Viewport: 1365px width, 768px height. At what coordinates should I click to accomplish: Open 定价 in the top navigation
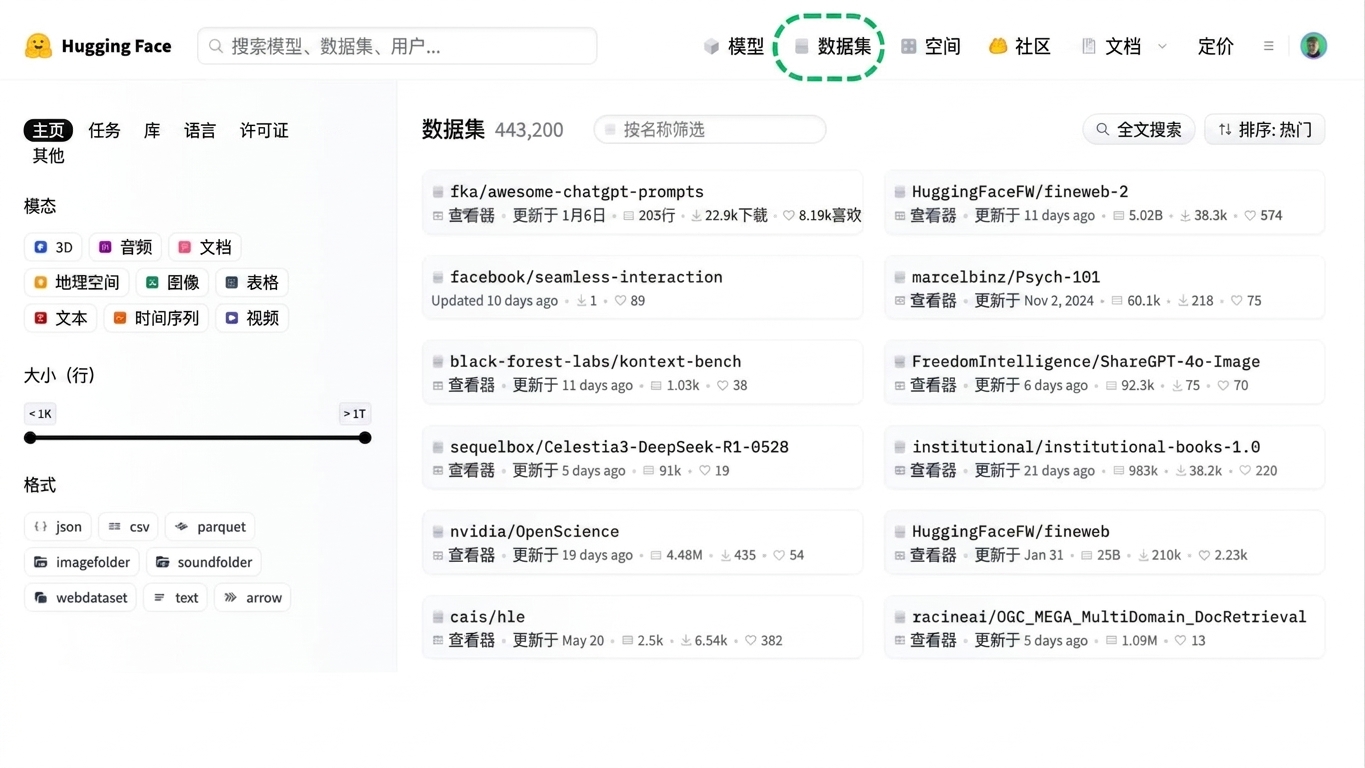[x=1216, y=46]
